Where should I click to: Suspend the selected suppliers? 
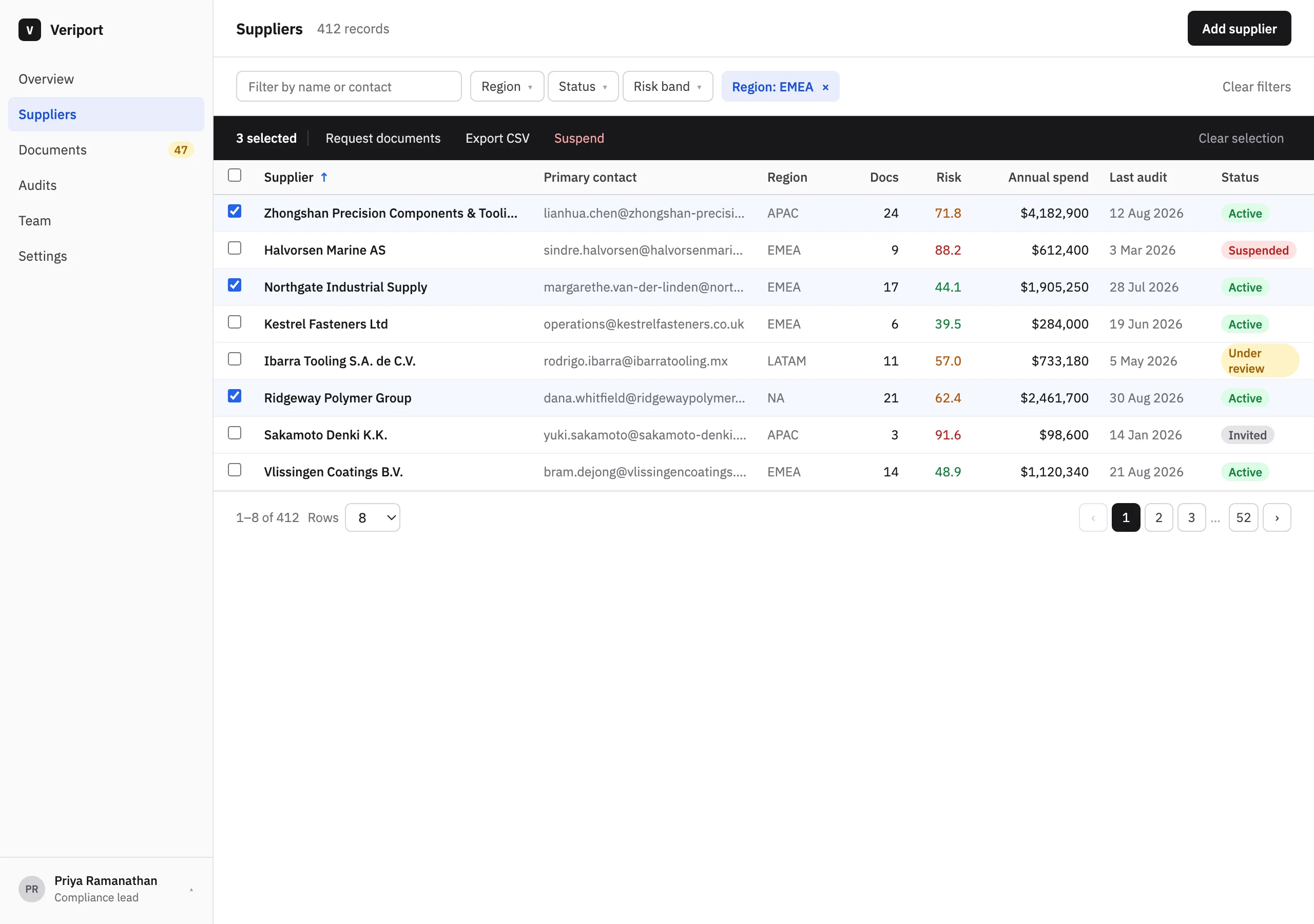[578, 138]
